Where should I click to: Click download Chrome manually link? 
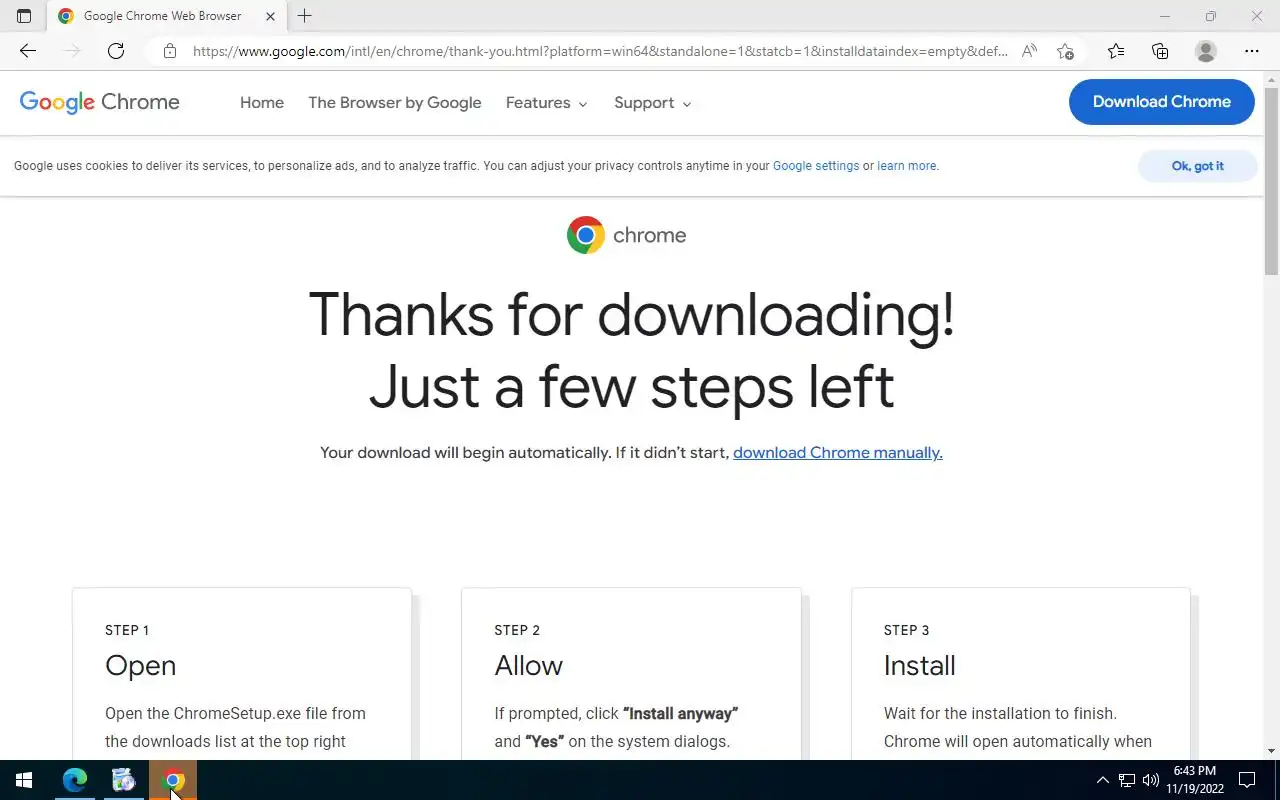[838, 453]
